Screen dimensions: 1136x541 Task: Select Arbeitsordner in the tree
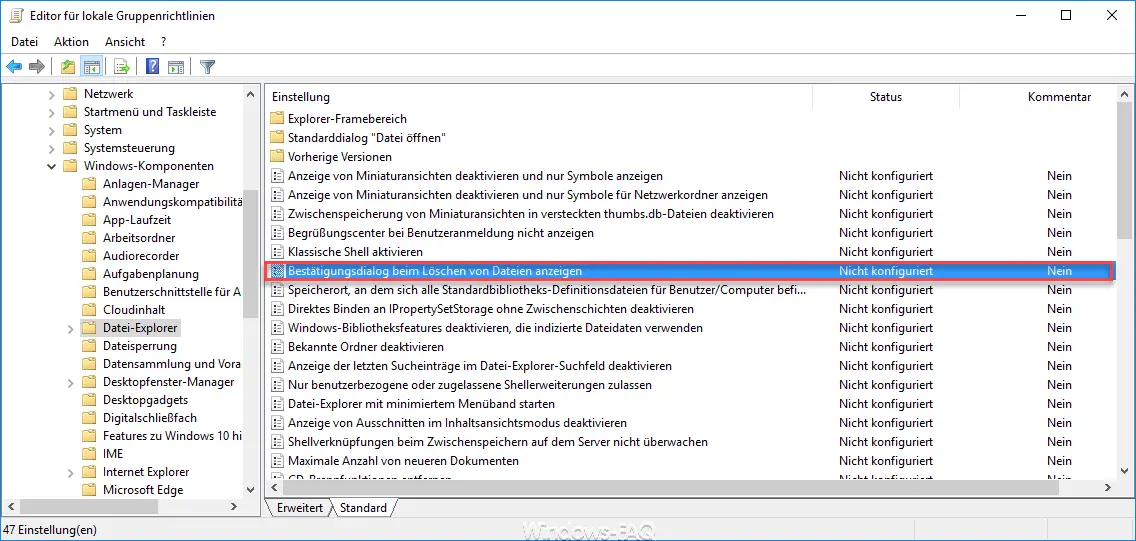tap(139, 238)
